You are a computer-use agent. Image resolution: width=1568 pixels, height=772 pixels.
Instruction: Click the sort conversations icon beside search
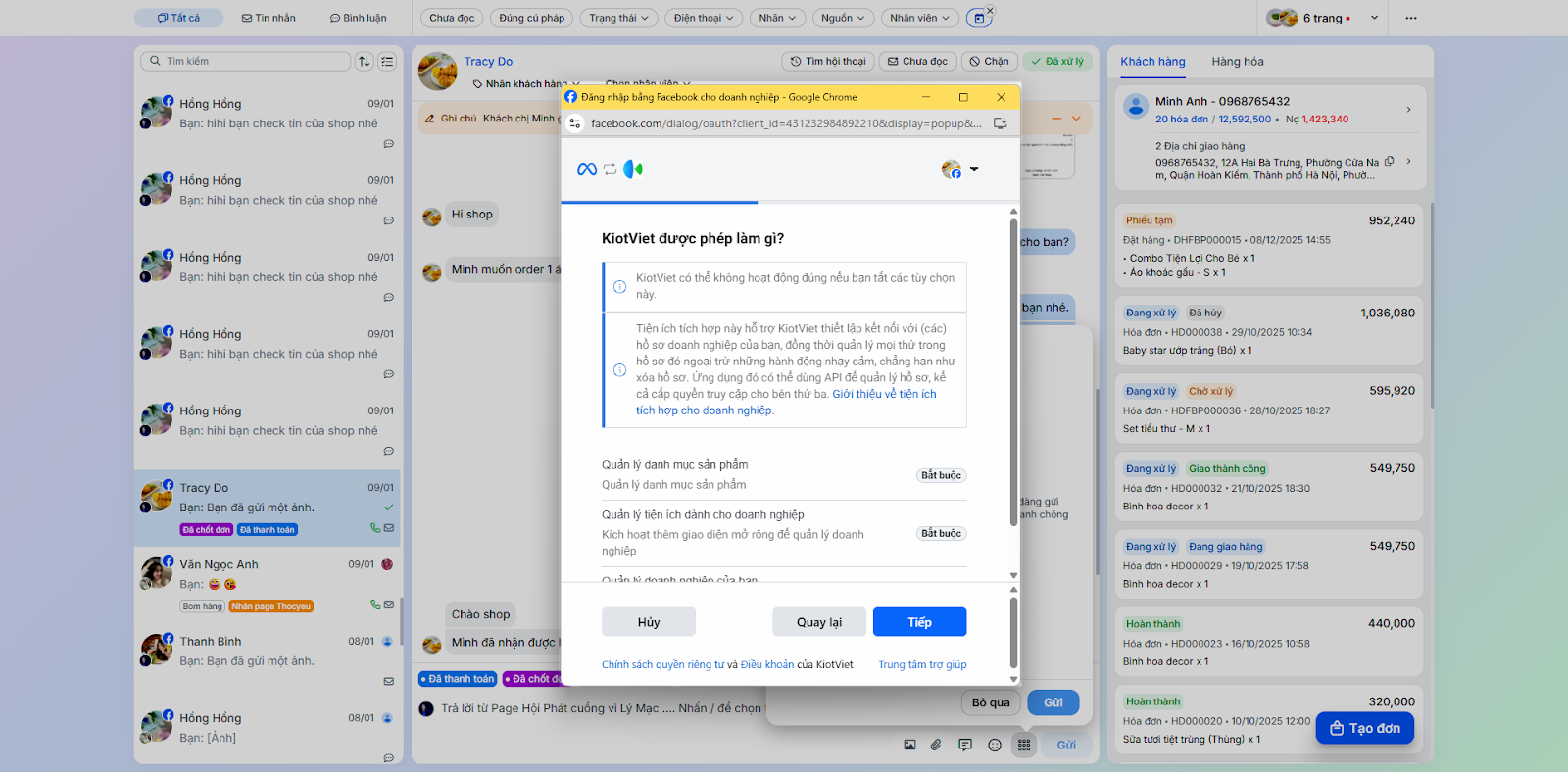point(365,61)
